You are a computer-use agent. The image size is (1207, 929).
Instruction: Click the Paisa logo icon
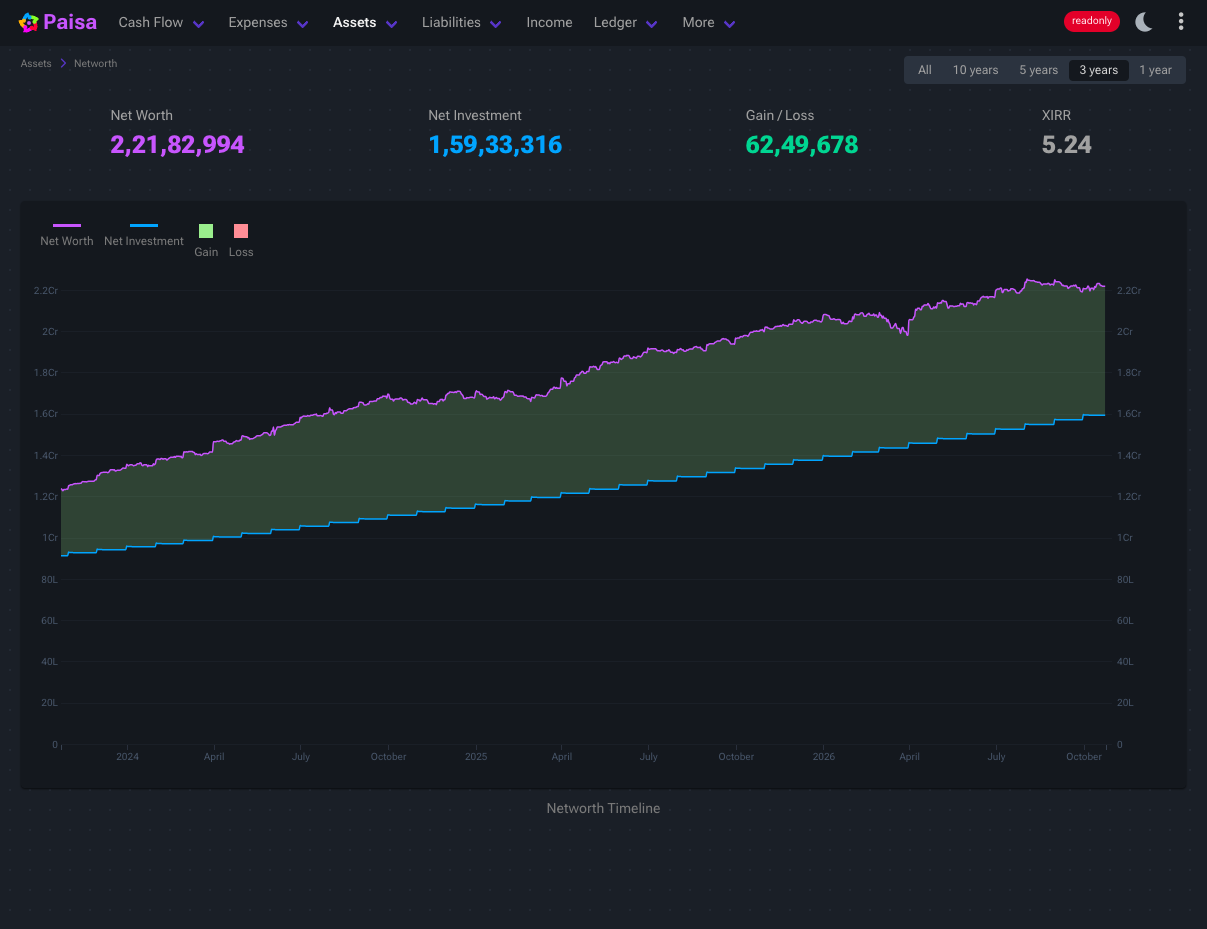click(x=29, y=22)
